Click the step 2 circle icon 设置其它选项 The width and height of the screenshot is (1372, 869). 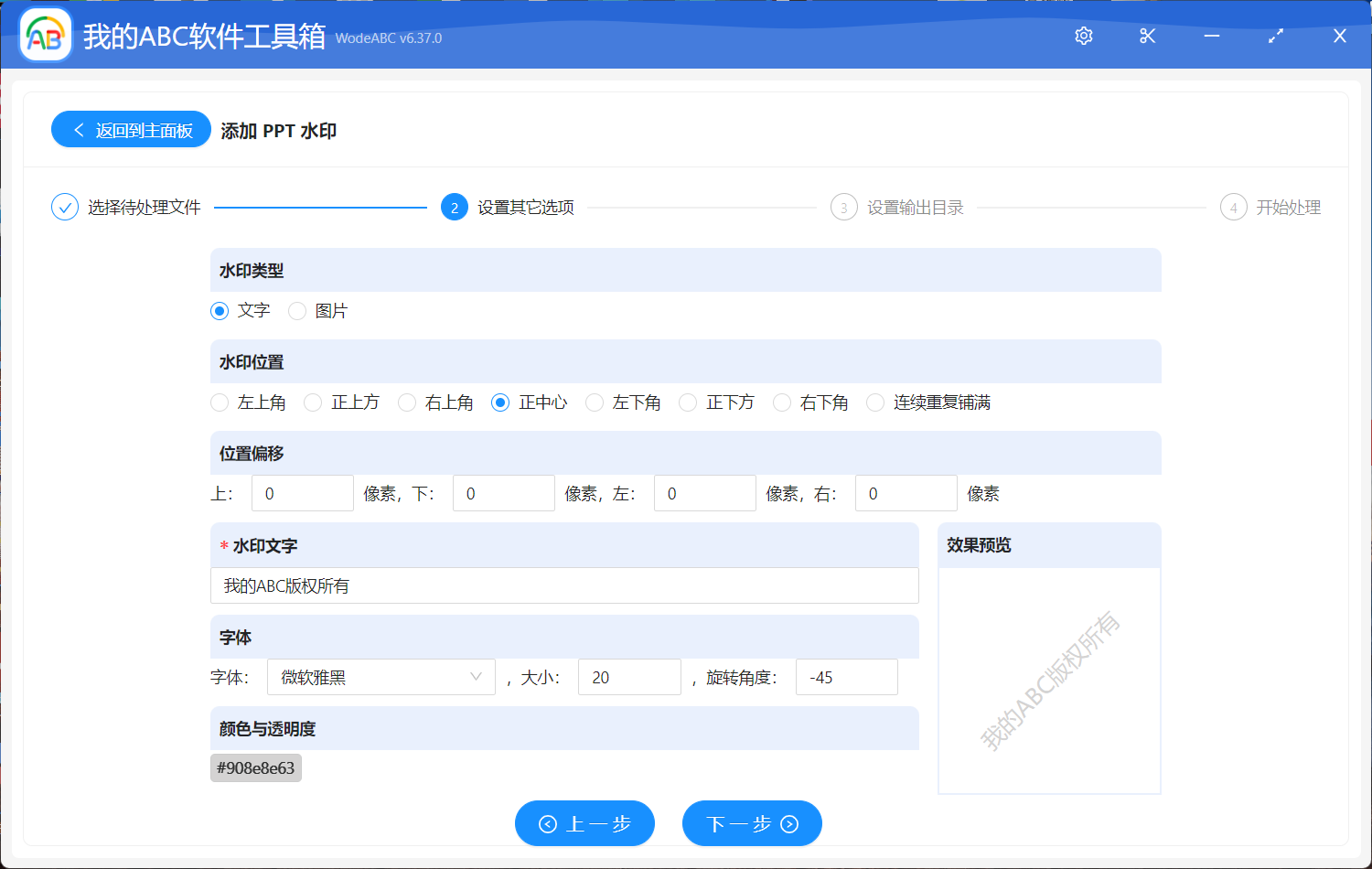[455, 207]
